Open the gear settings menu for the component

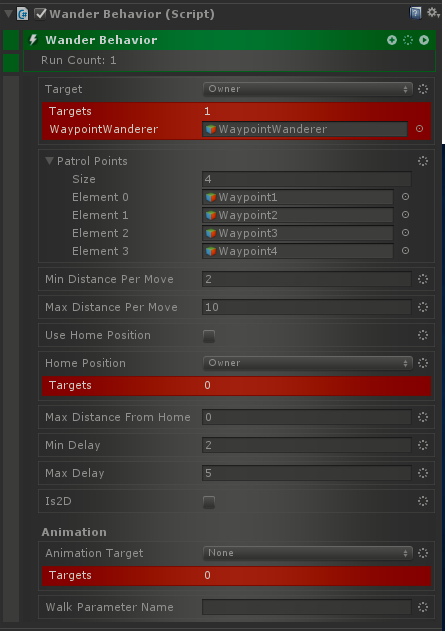(433, 13)
